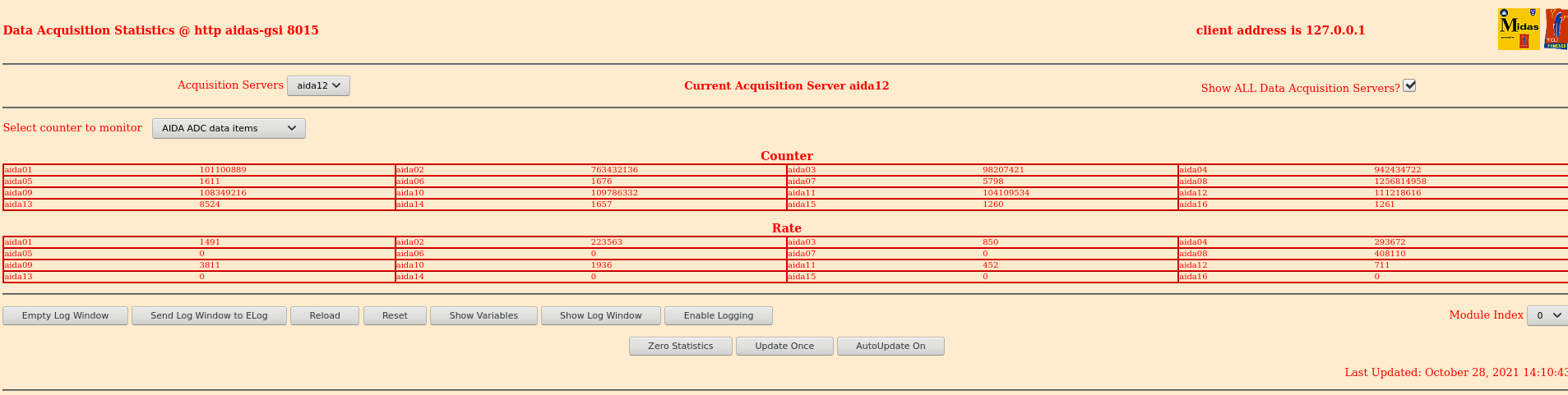
Task: Click Update Once button
Action: pos(784,346)
